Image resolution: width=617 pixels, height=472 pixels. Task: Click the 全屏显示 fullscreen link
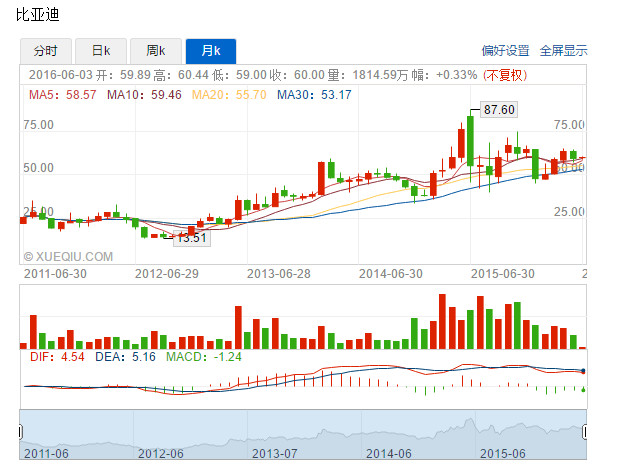point(563,51)
